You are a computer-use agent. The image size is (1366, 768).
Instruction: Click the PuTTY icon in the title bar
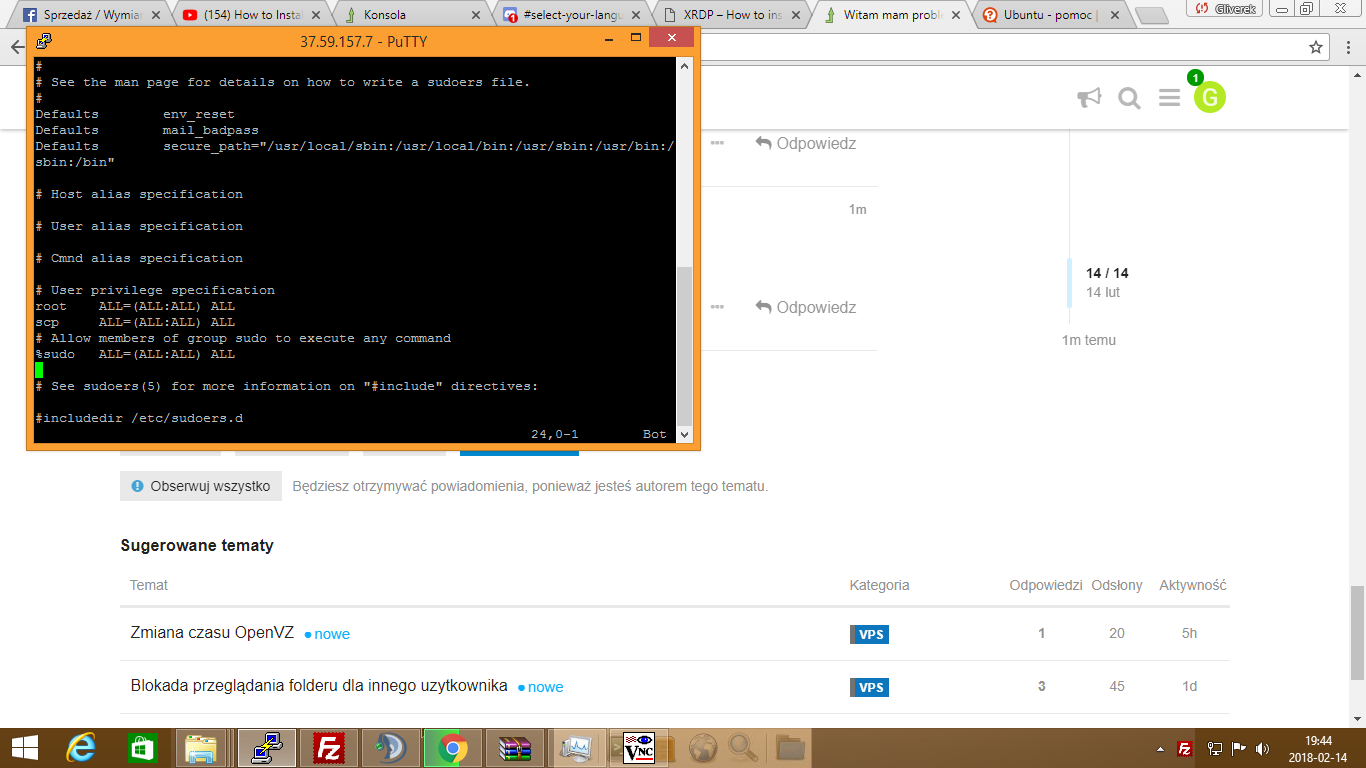pos(43,41)
